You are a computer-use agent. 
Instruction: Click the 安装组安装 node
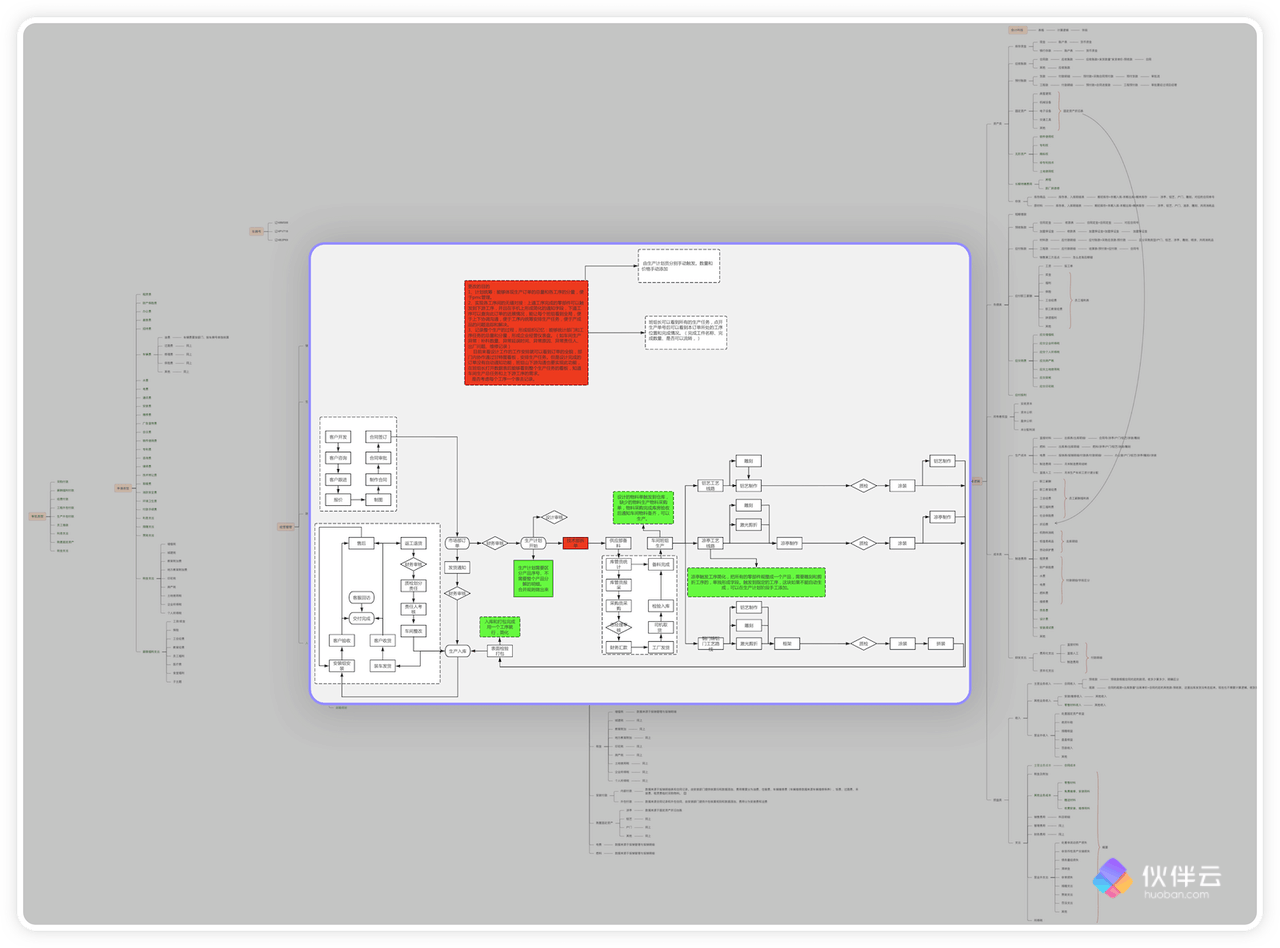tap(342, 665)
